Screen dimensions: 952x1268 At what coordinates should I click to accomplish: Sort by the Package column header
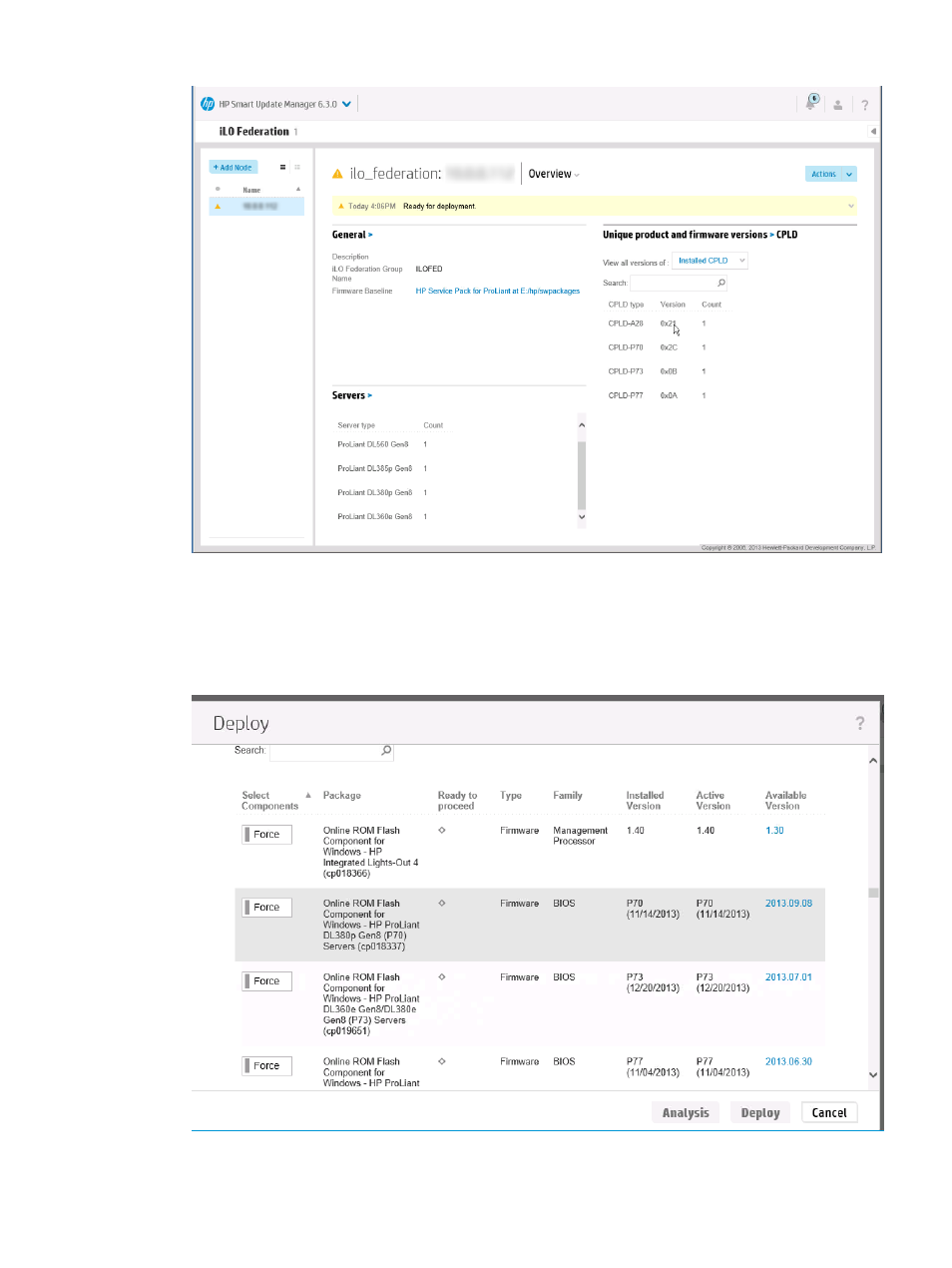click(342, 796)
